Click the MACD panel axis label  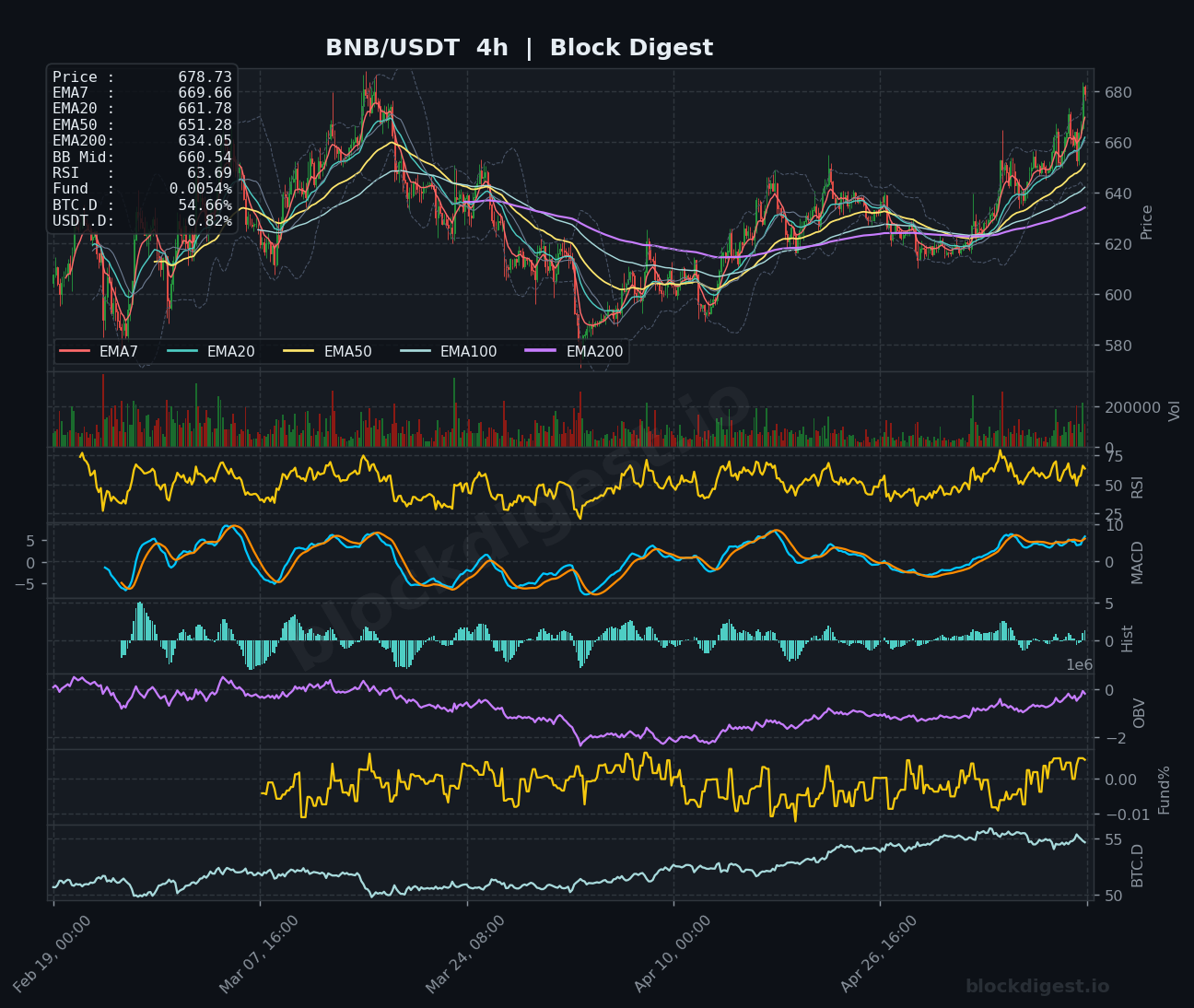(1138, 562)
